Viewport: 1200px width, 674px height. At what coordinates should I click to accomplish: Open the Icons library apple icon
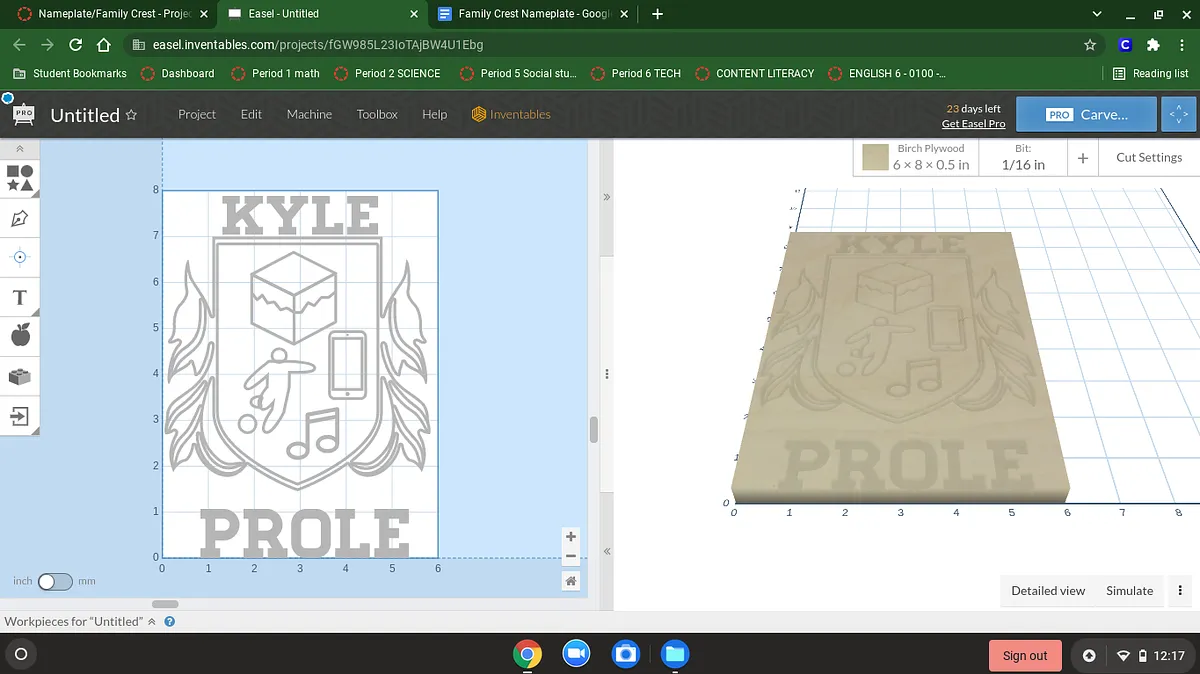click(20, 336)
